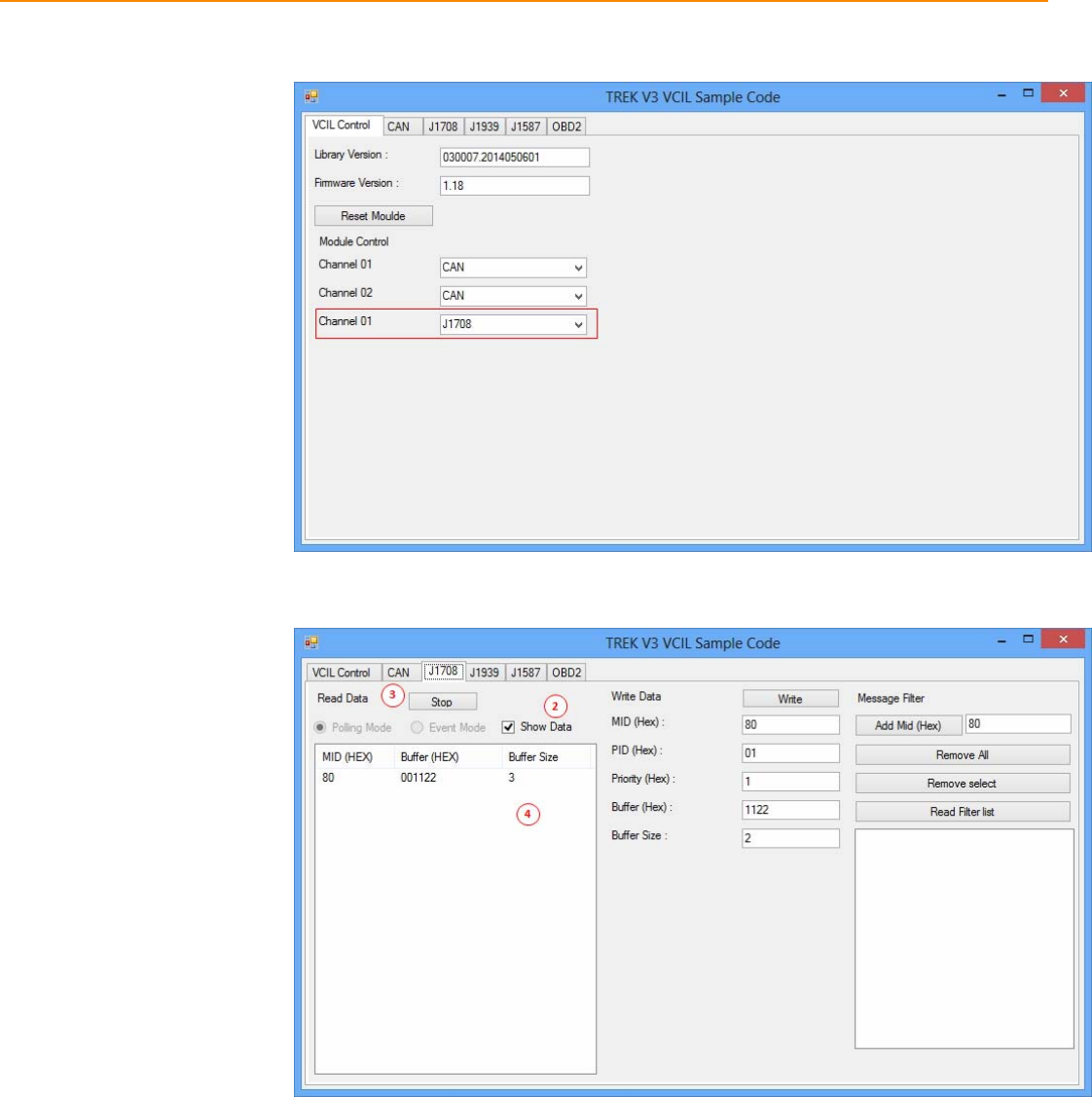
Task: Click inside the empty filter list box
Action: tap(964, 939)
